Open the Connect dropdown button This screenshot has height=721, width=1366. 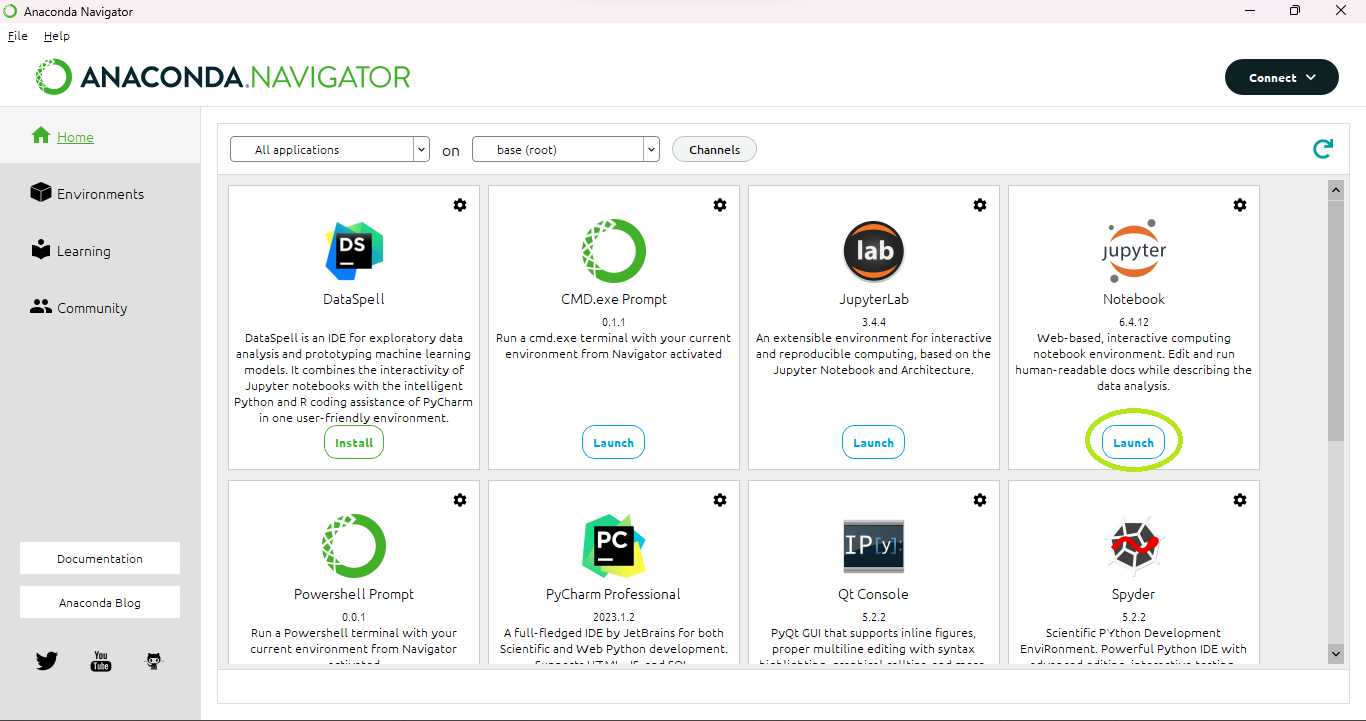click(x=1281, y=78)
